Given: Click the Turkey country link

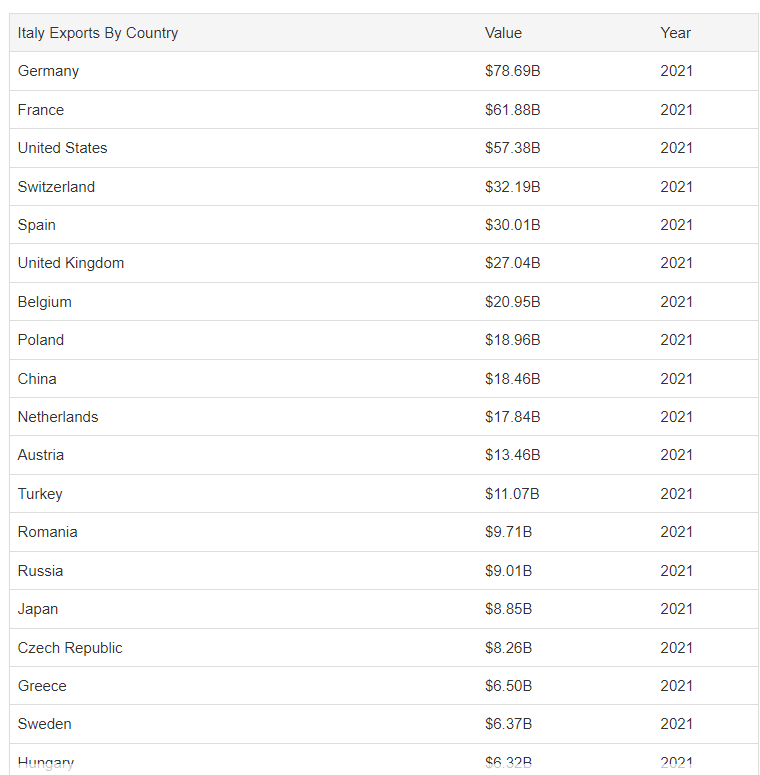Looking at the screenshot, I should coord(40,494).
